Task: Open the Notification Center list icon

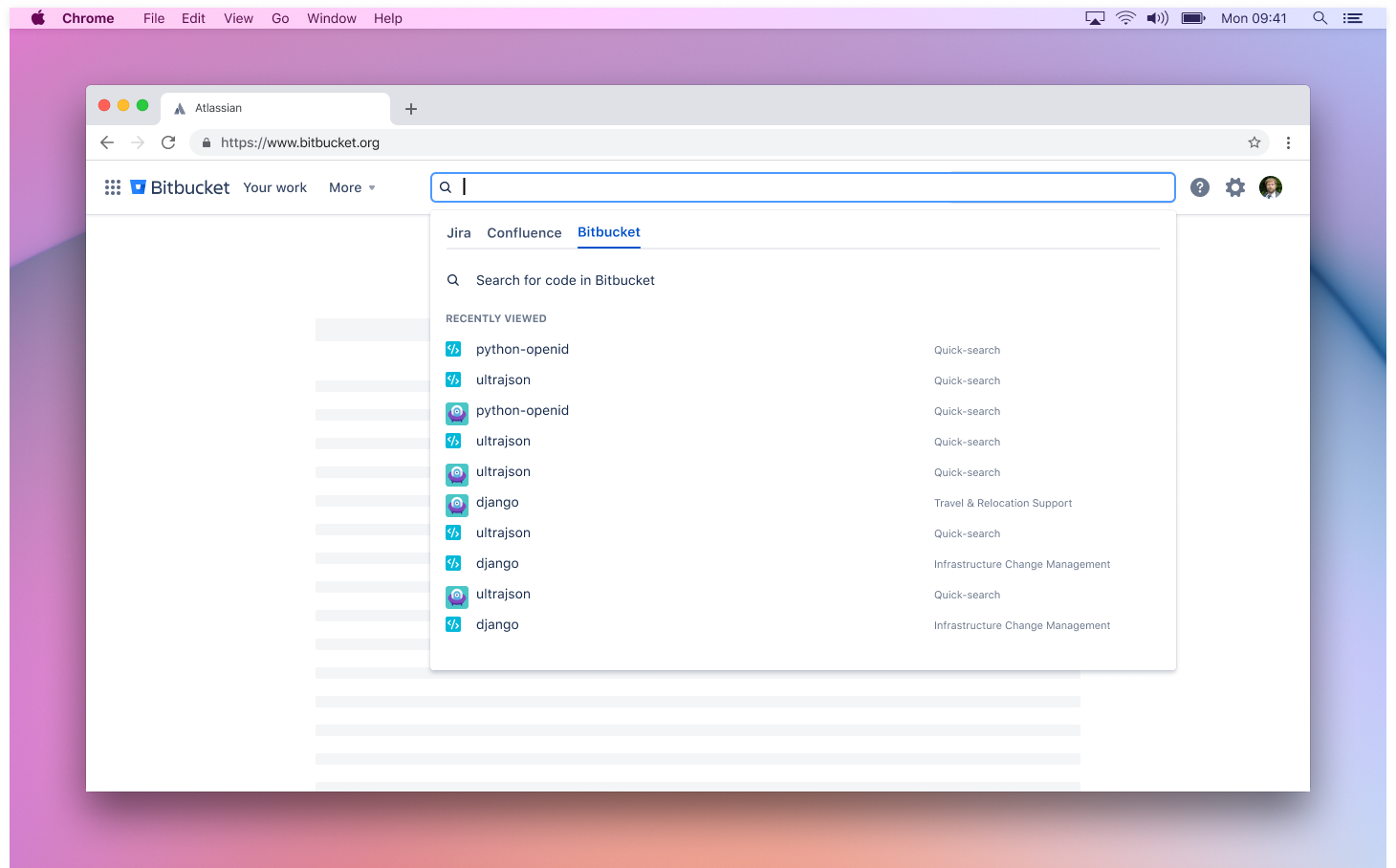Action: point(1353,18)
